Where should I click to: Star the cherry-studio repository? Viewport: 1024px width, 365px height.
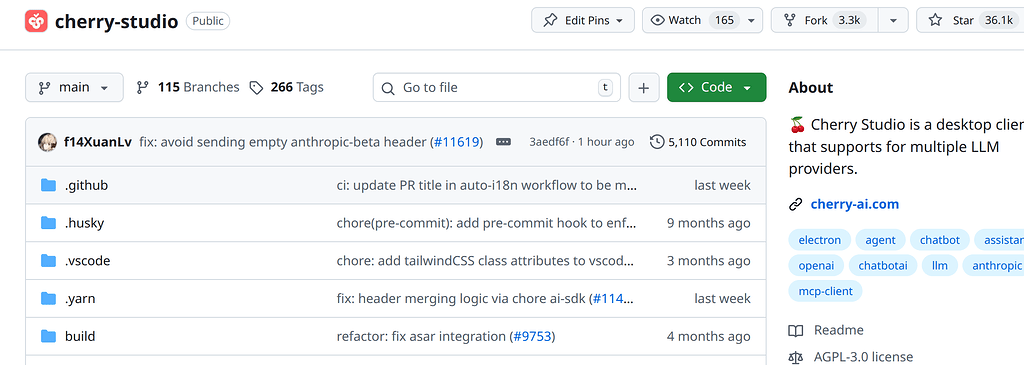pyautogui.click(x=970, y=20)
